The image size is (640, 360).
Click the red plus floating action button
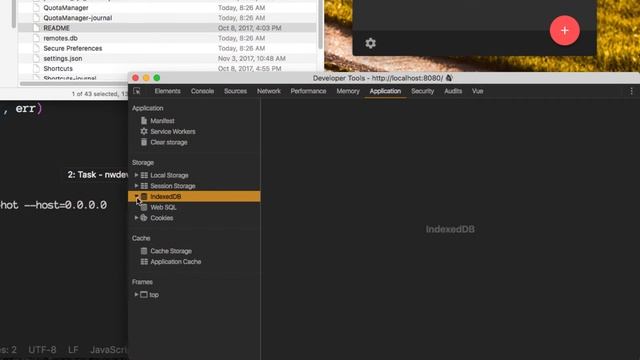564,30
